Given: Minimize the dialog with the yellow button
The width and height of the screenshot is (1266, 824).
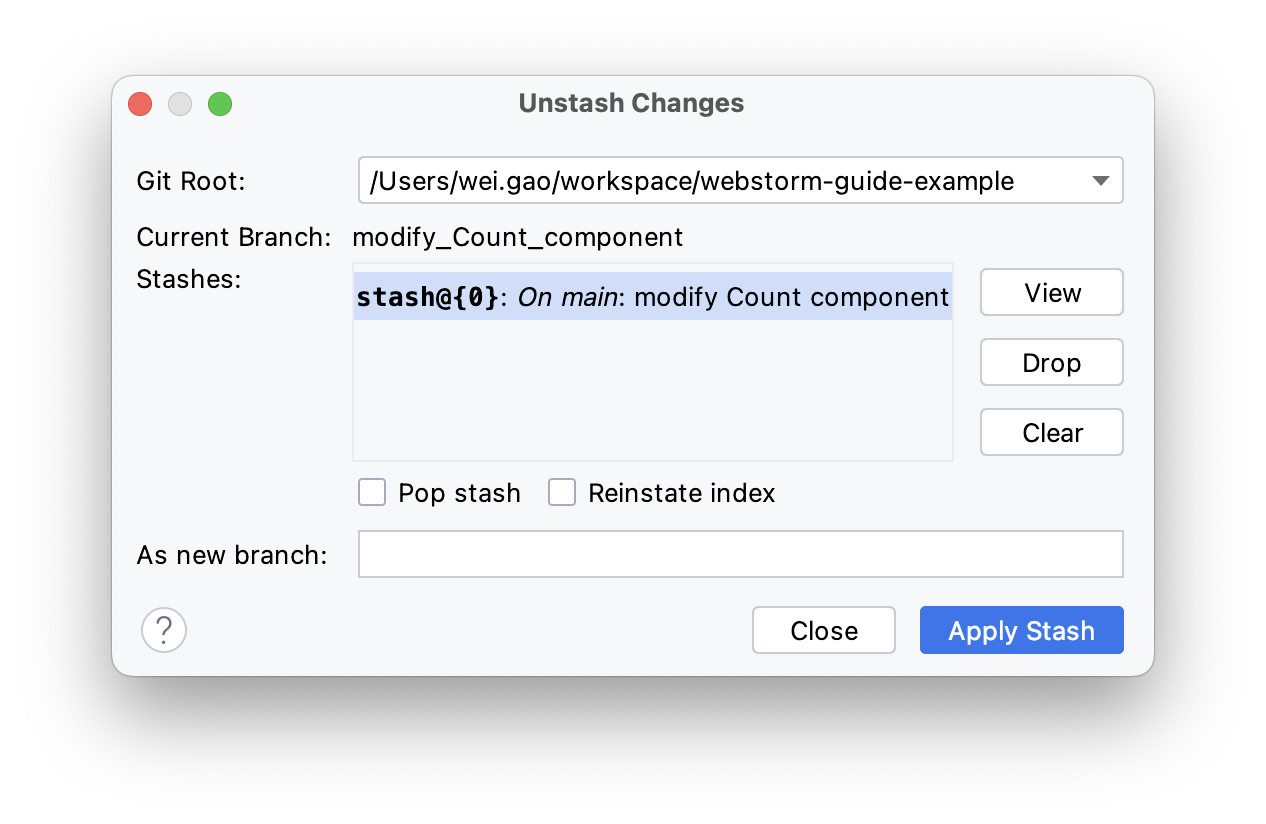Looking at the screenshot, I should (179, 103).
